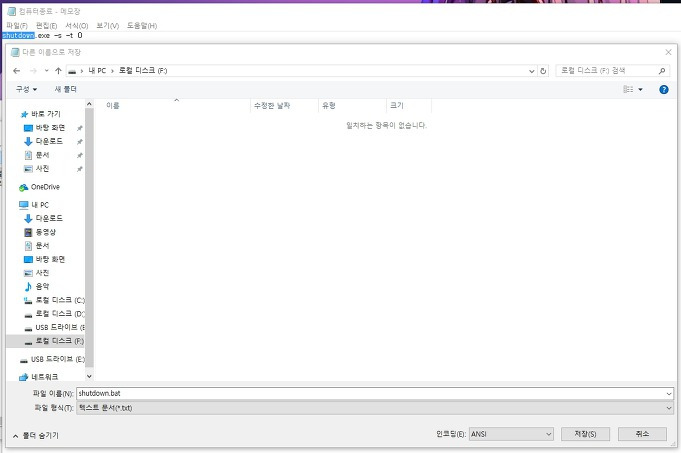The width and height of the screenshot is (681, 453).
Task: Click navigation pane scroll up arrow
Action: 89,104
